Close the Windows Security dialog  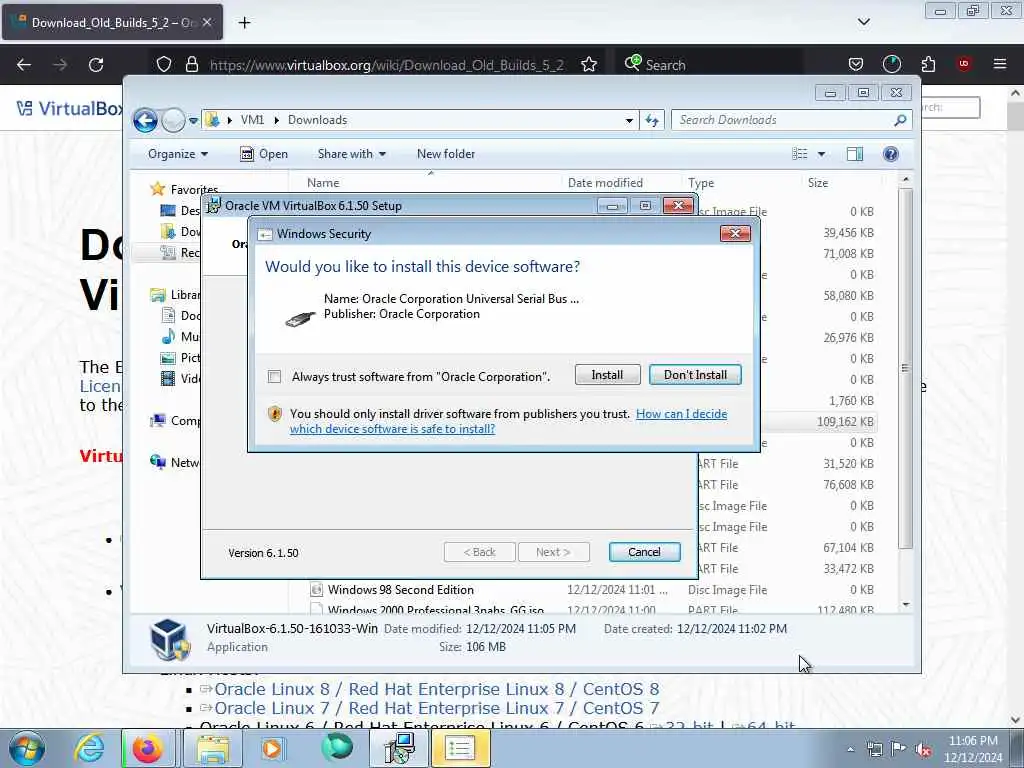pos(735,233)
